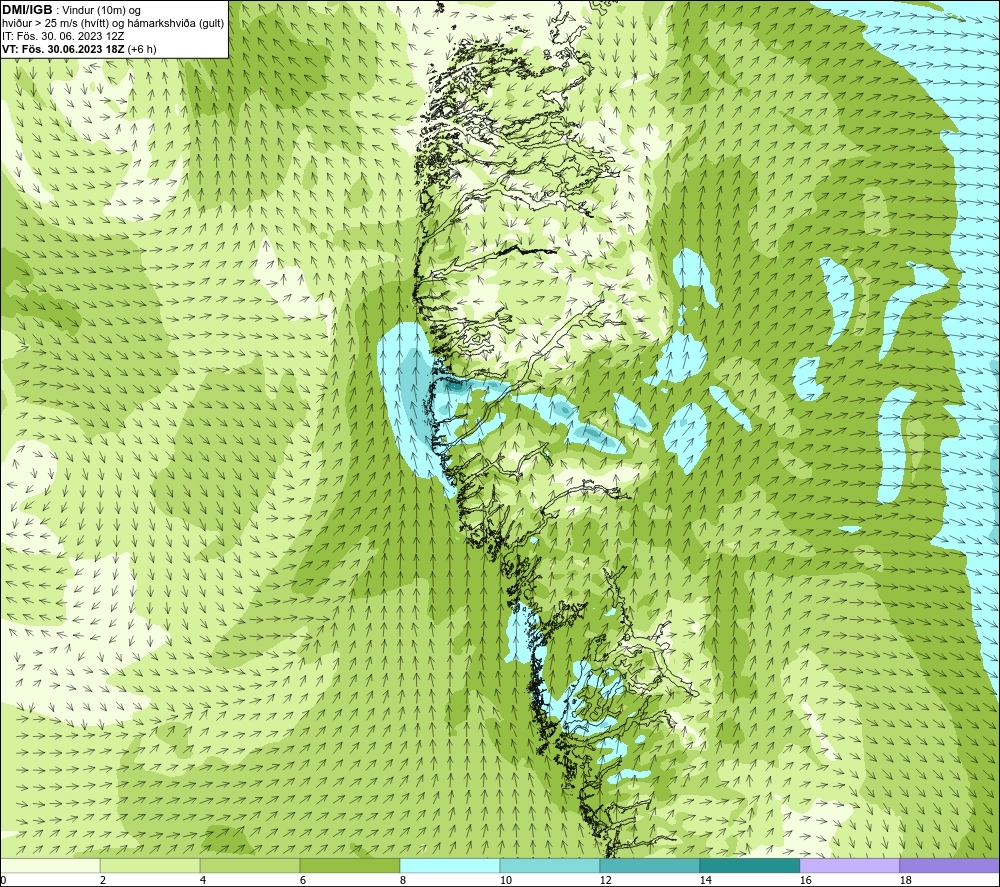The height and width of the screenshot is (887, 1000).
Task: Click the 8–10 m/s light cyan swatch
Action: 450,866
